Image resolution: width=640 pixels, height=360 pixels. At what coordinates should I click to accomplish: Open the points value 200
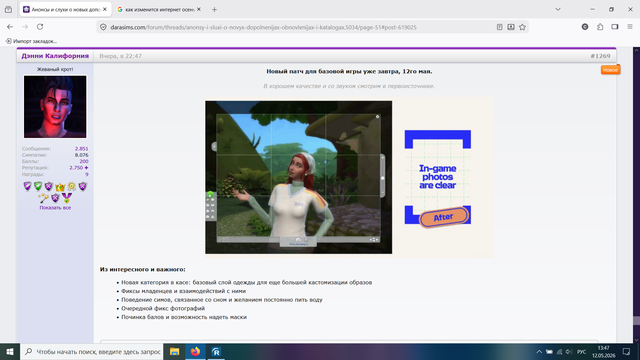tap(84, 161)
